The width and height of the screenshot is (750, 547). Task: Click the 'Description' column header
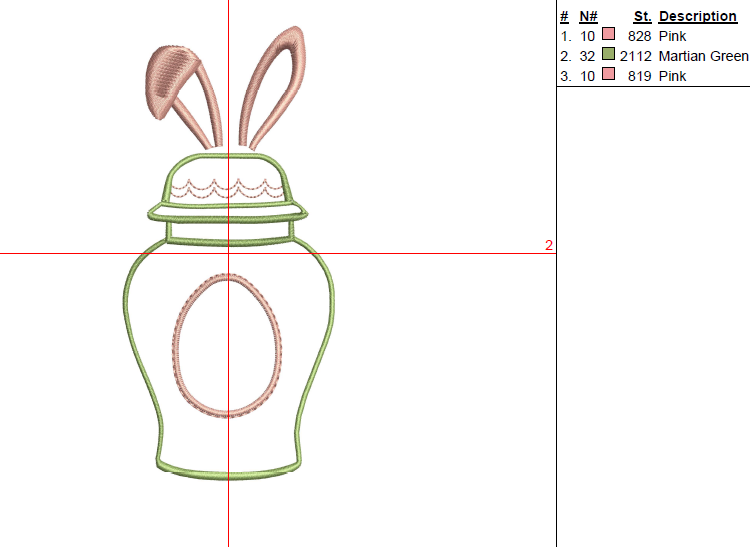tap(698, 16)
